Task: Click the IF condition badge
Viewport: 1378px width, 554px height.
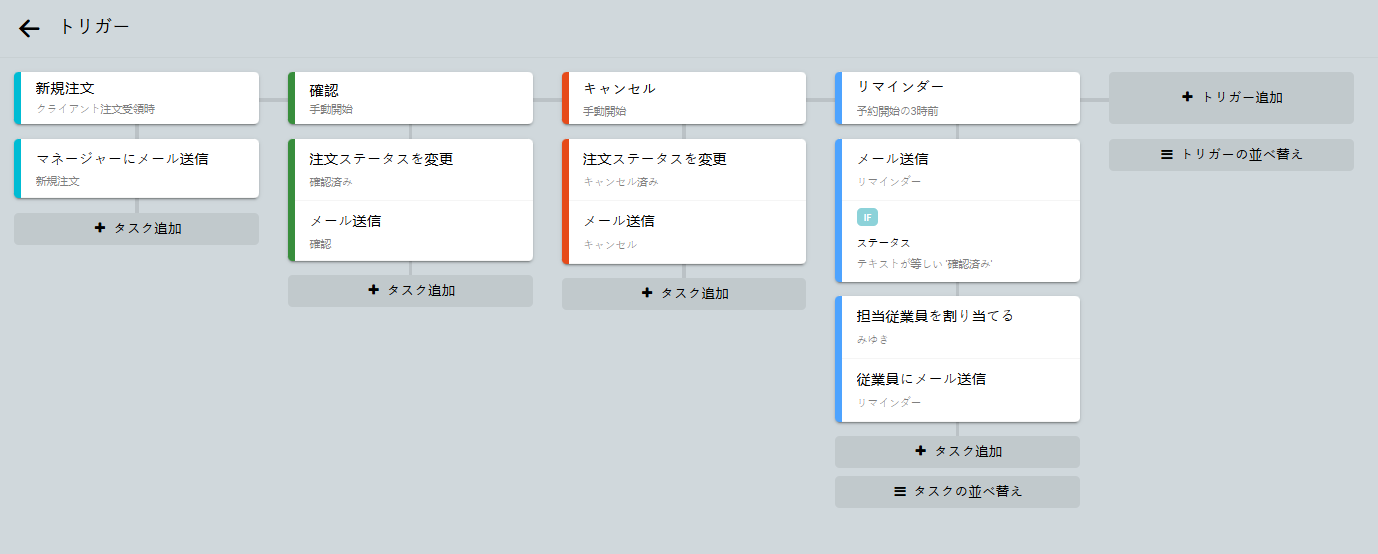Action: click(x=867, y=217)
